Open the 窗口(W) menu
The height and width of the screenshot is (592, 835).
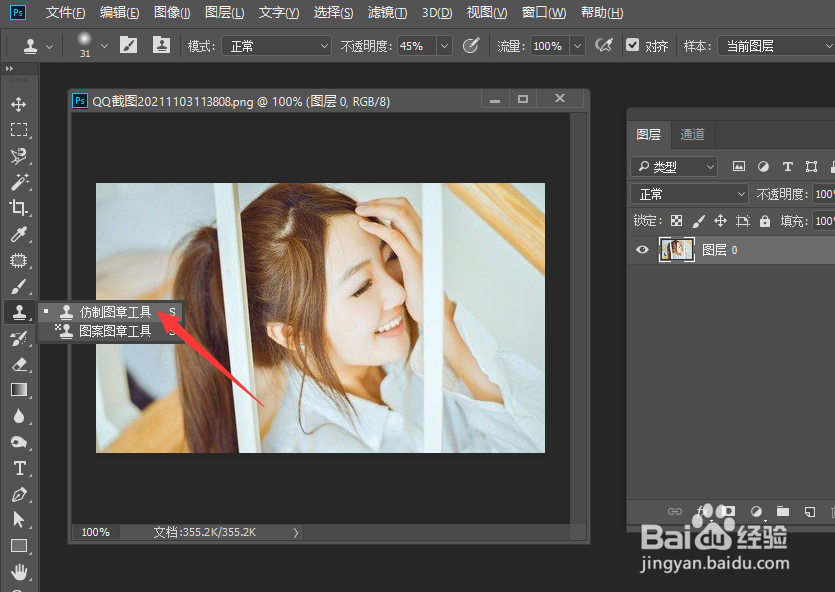pos(544,13)
